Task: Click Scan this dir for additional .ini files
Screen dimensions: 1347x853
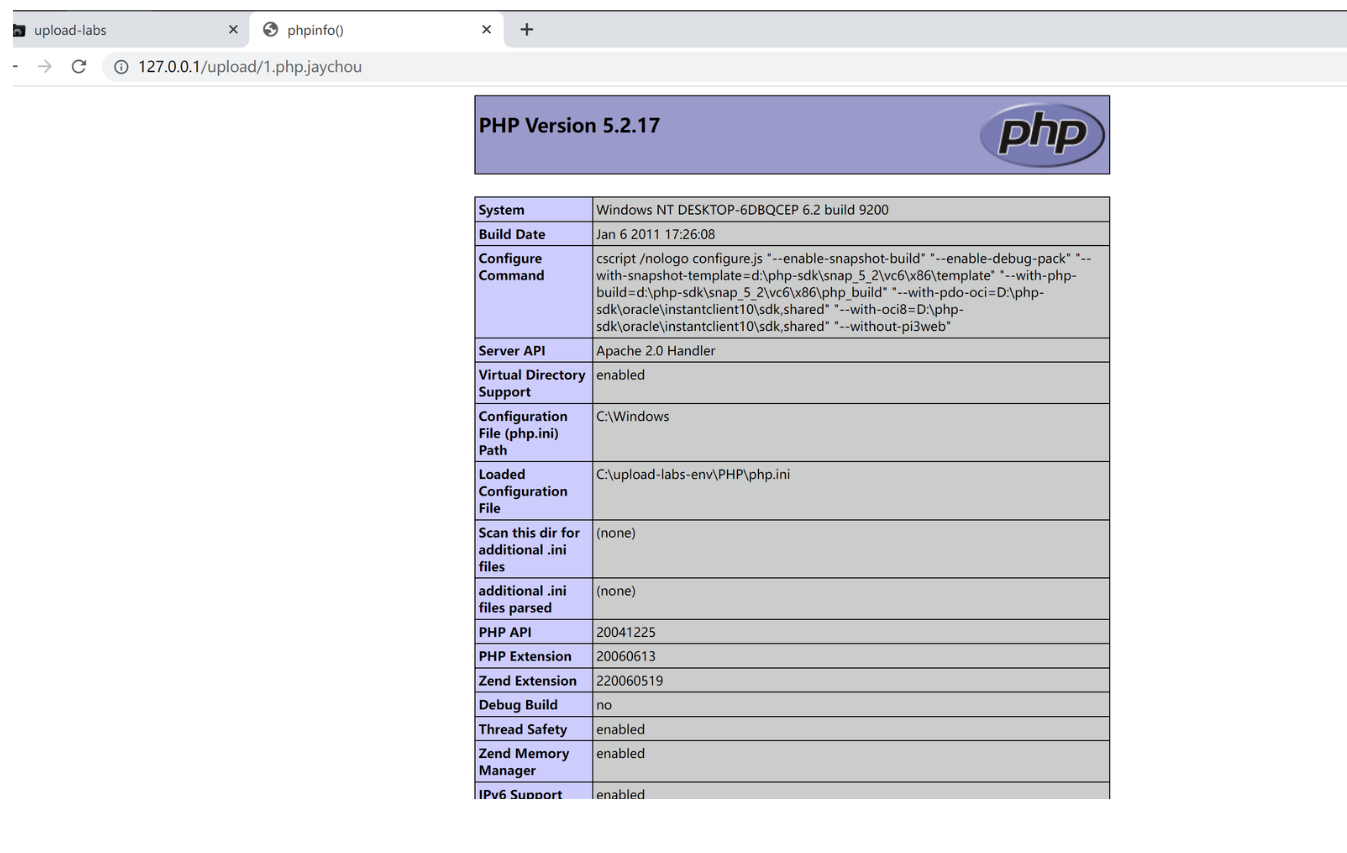Action: 529,549
